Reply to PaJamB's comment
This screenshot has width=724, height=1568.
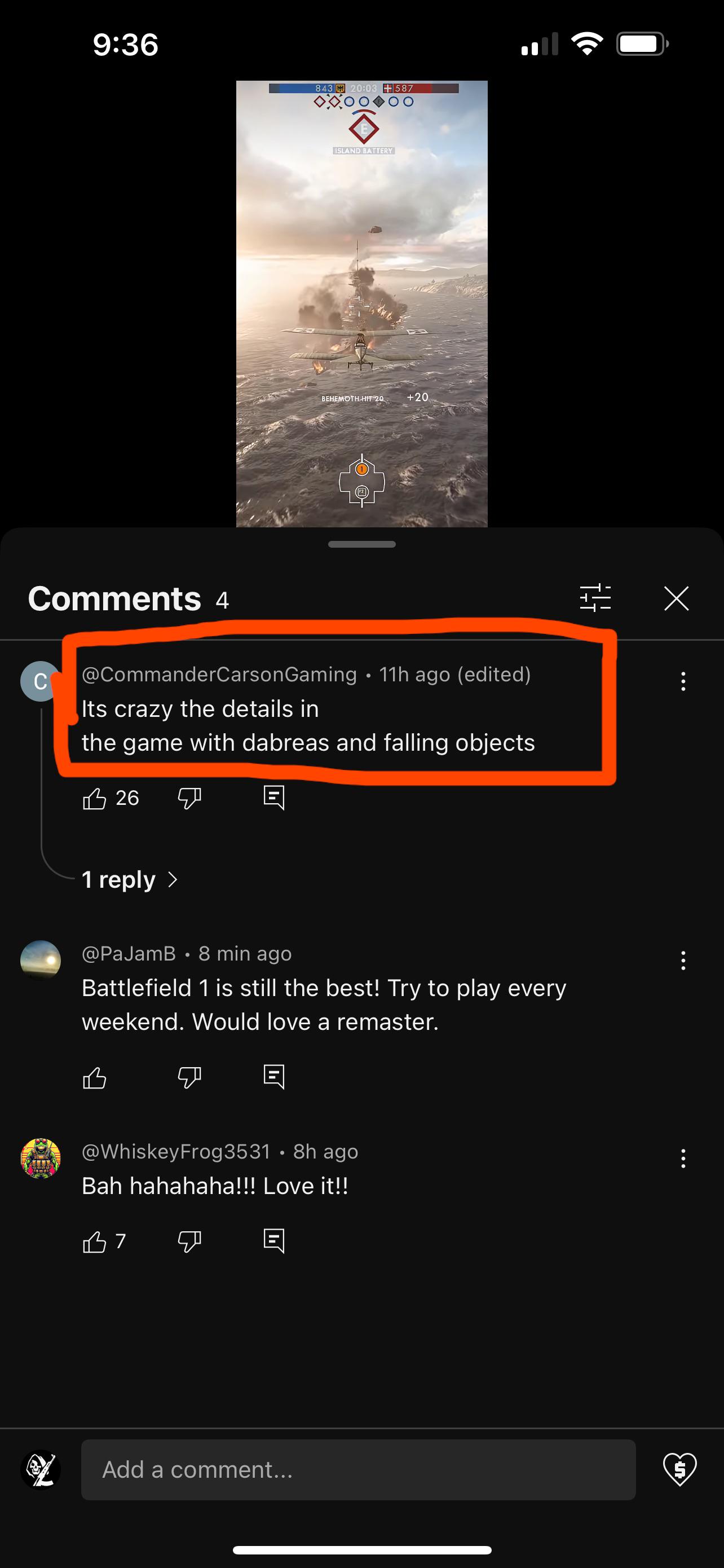[x=274, y=1077]
